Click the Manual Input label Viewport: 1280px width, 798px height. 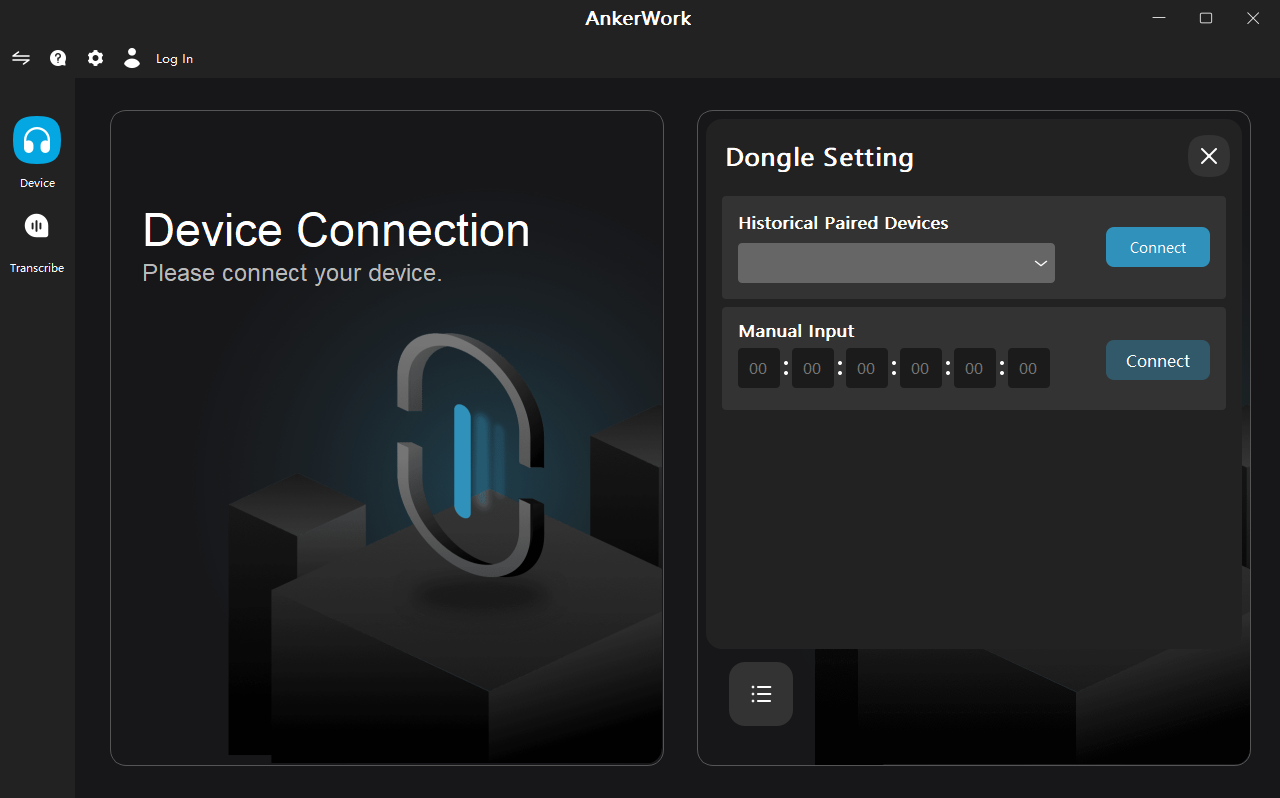[796, 331]
